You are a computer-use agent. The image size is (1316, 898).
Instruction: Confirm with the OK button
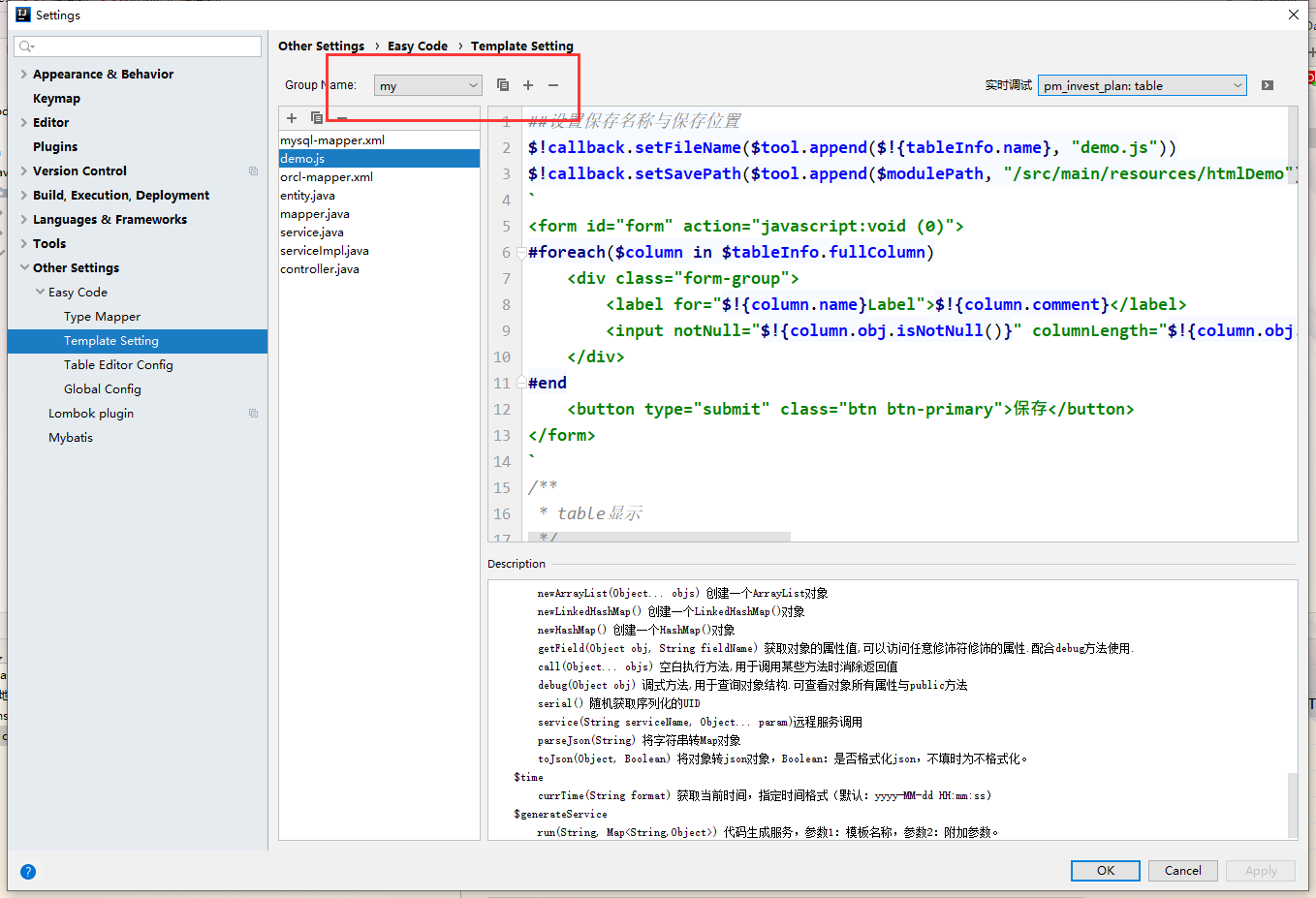[1106, 871]
